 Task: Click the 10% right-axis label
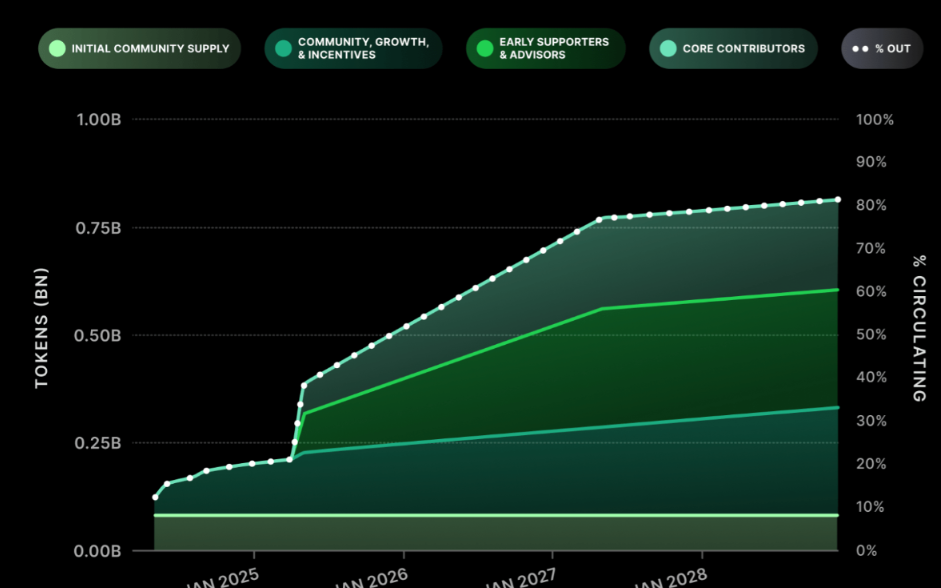pyautogui.click(x=871, y=507)
